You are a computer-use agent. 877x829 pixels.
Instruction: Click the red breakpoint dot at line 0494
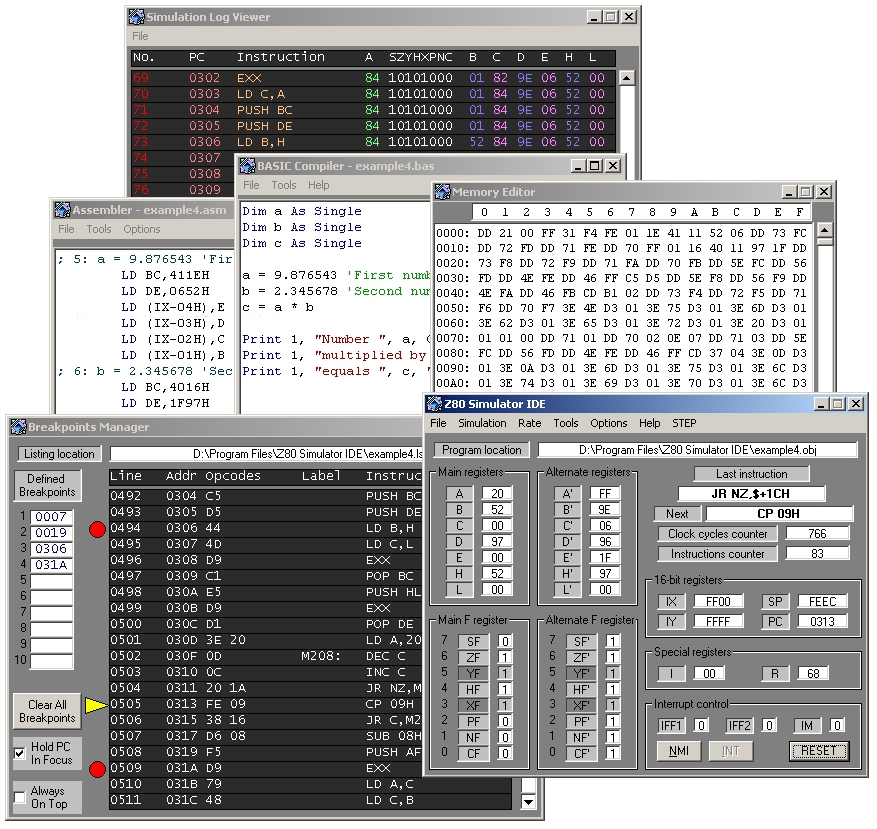click(97, 529)
